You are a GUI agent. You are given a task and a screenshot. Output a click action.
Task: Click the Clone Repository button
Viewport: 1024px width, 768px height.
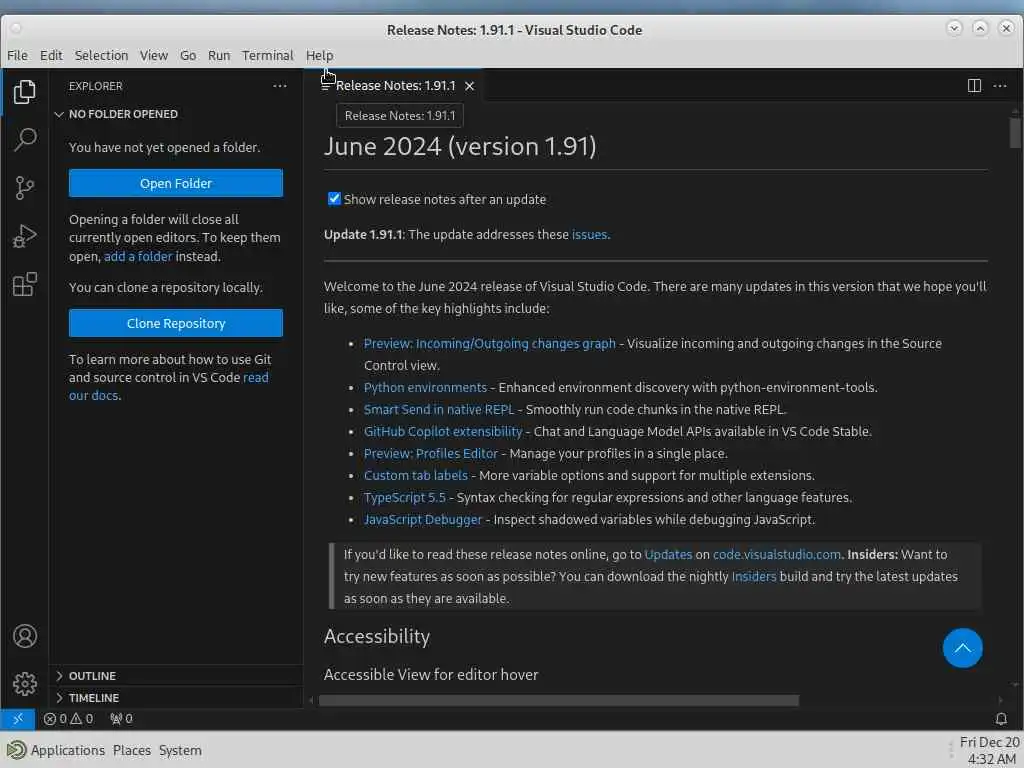pyautogui.click(x=176, y=323)
